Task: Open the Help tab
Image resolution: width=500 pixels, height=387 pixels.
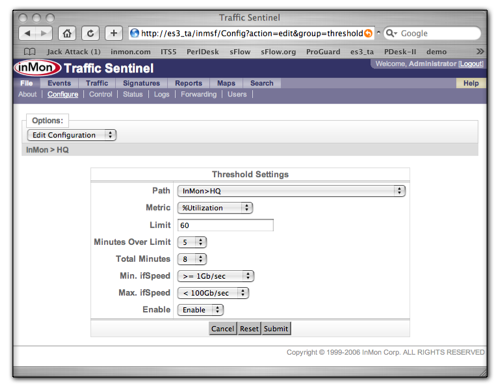Action: click(x=471, y=83)
